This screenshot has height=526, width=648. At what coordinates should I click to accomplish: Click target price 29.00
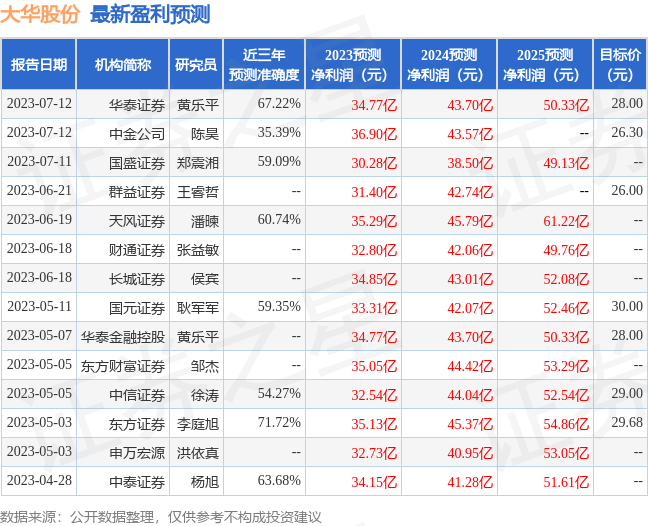[627, 393]
